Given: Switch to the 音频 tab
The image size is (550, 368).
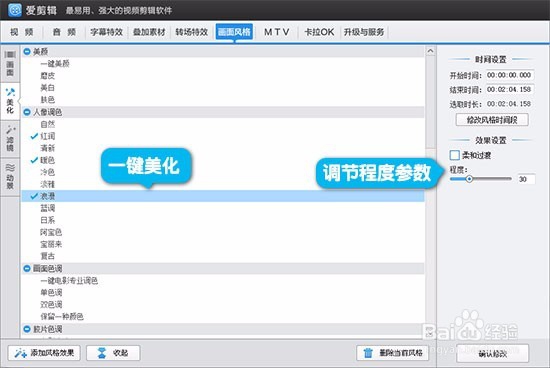Looking at the screenshot, I should point(64,32).
